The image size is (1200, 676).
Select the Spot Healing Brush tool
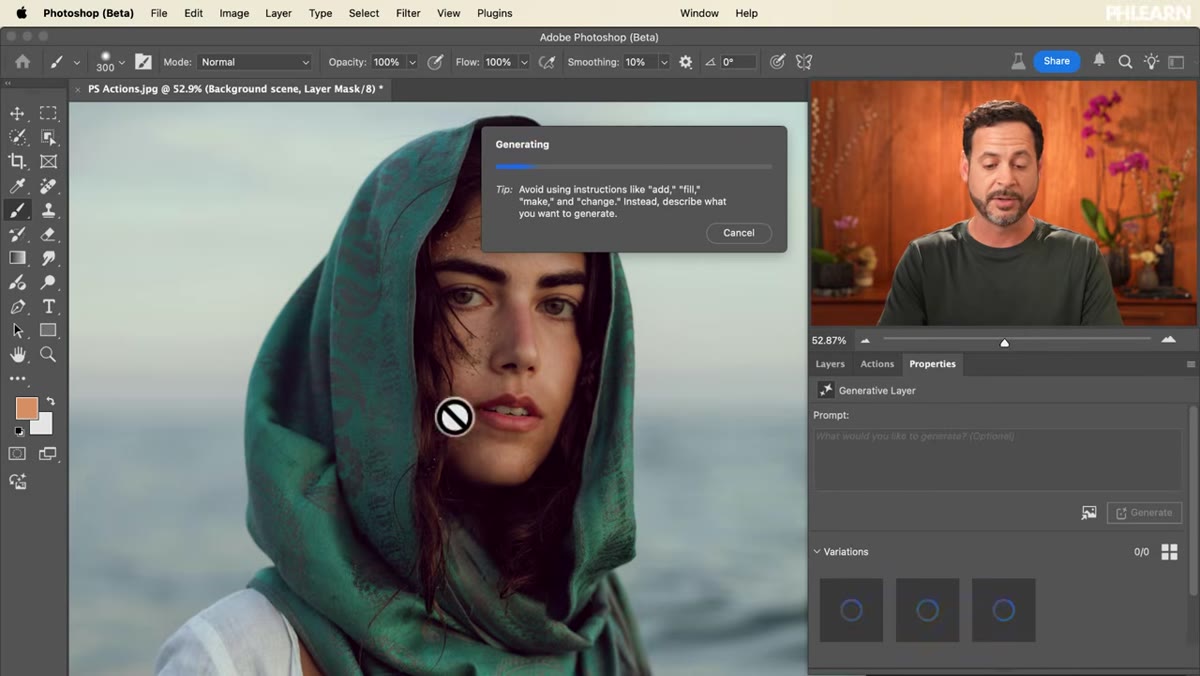tap(48, 186)
